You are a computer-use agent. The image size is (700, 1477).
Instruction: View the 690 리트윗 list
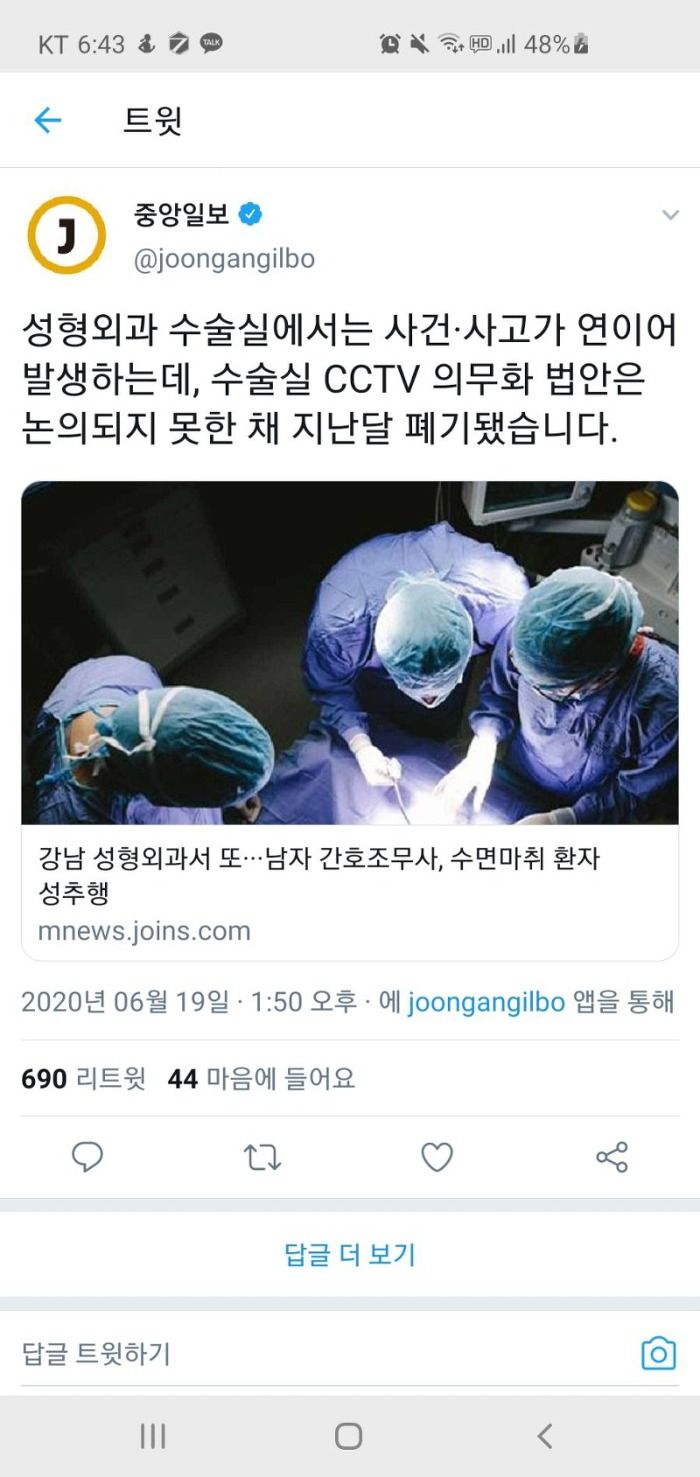click(x=83, y=1079)
